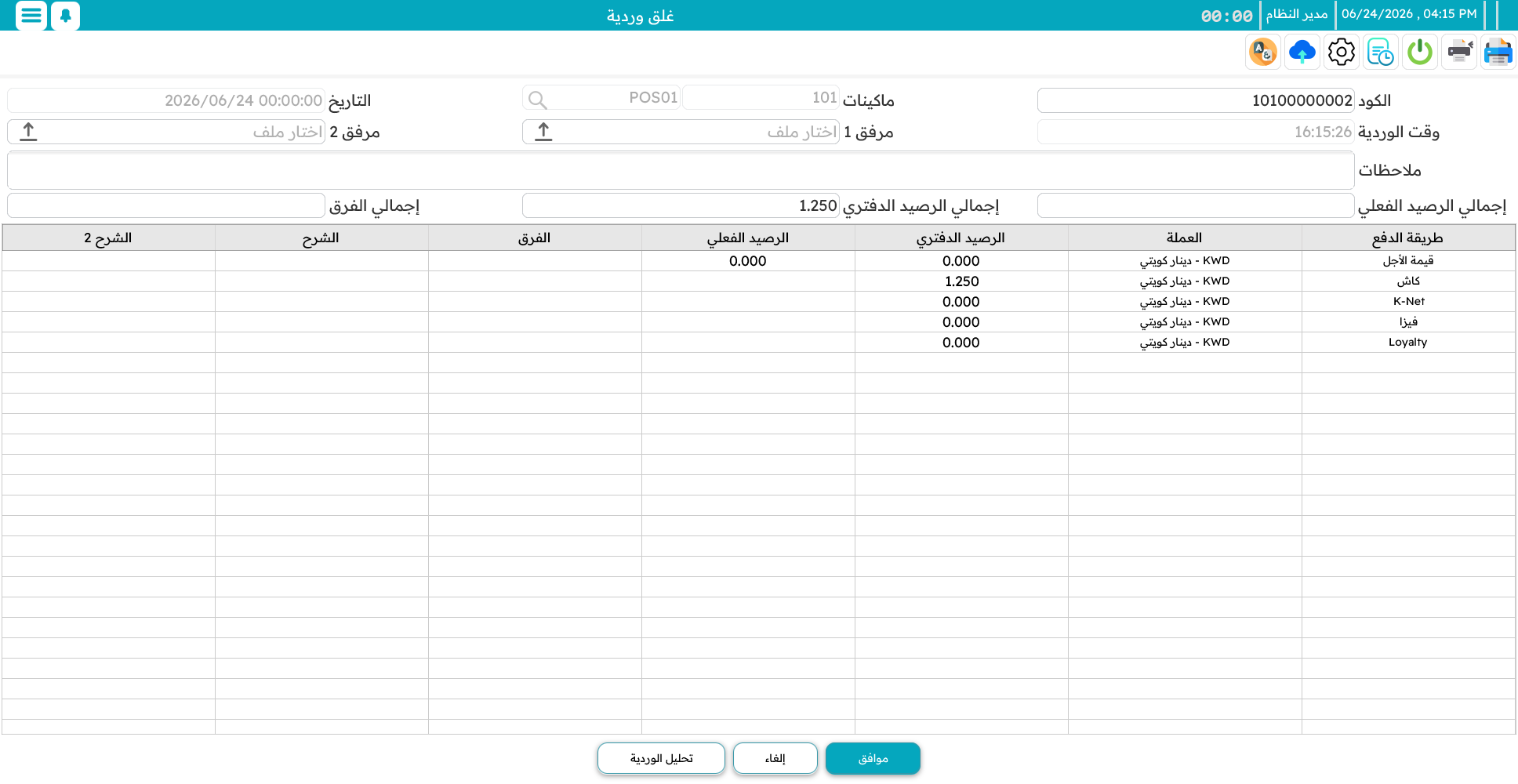Screen dimensions: 1518x784
Task: Click the العملة column header
Action: click(x=1185, y=238)
